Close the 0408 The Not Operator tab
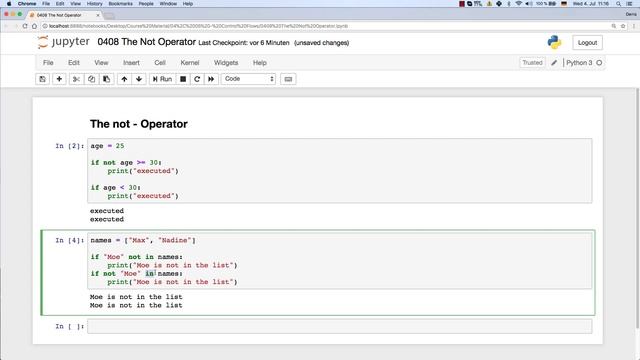The width and height of the screenshot is (640, 360). tap(98, 15)
